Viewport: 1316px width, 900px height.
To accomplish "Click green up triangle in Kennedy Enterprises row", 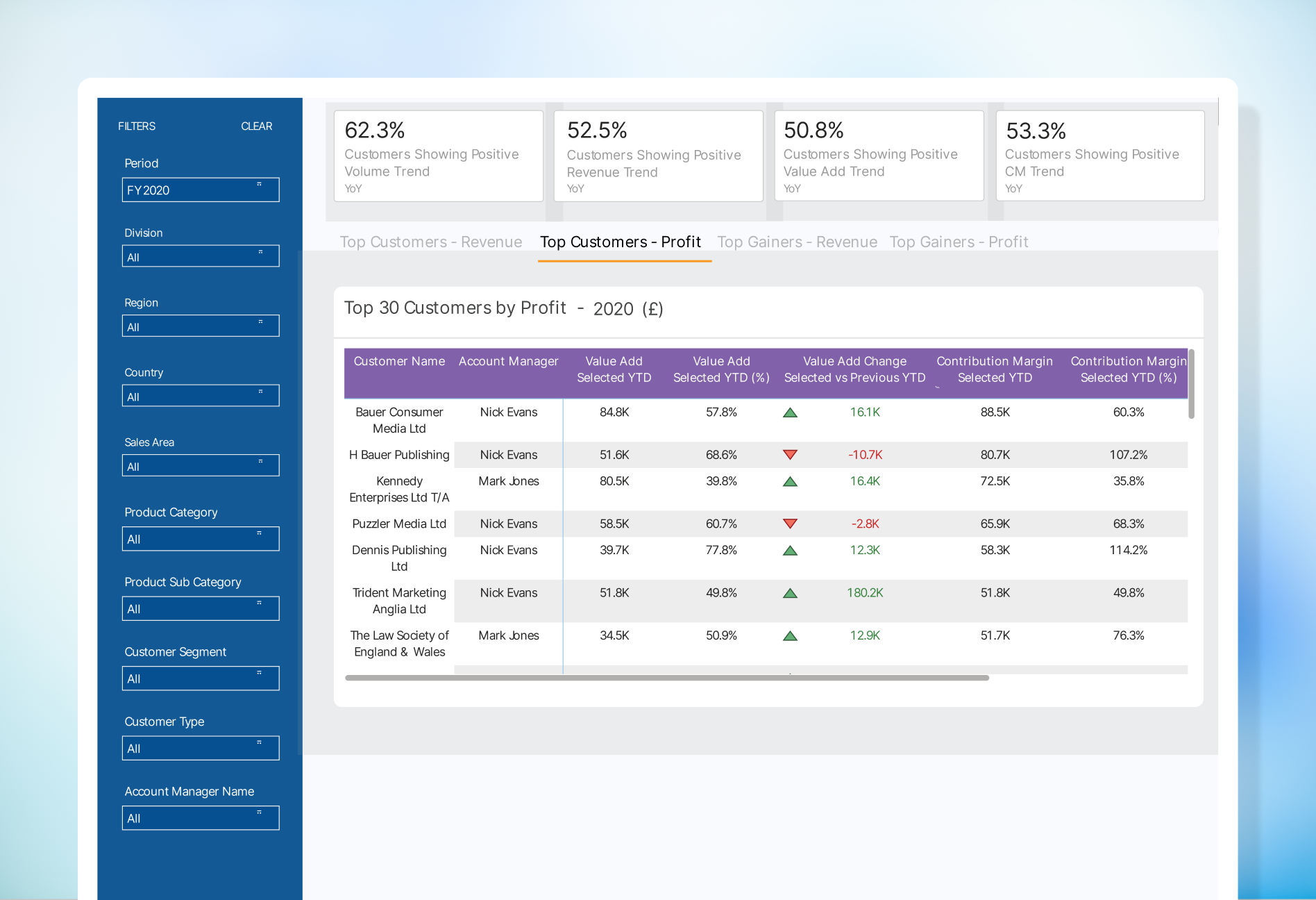I will coord(790,481).
